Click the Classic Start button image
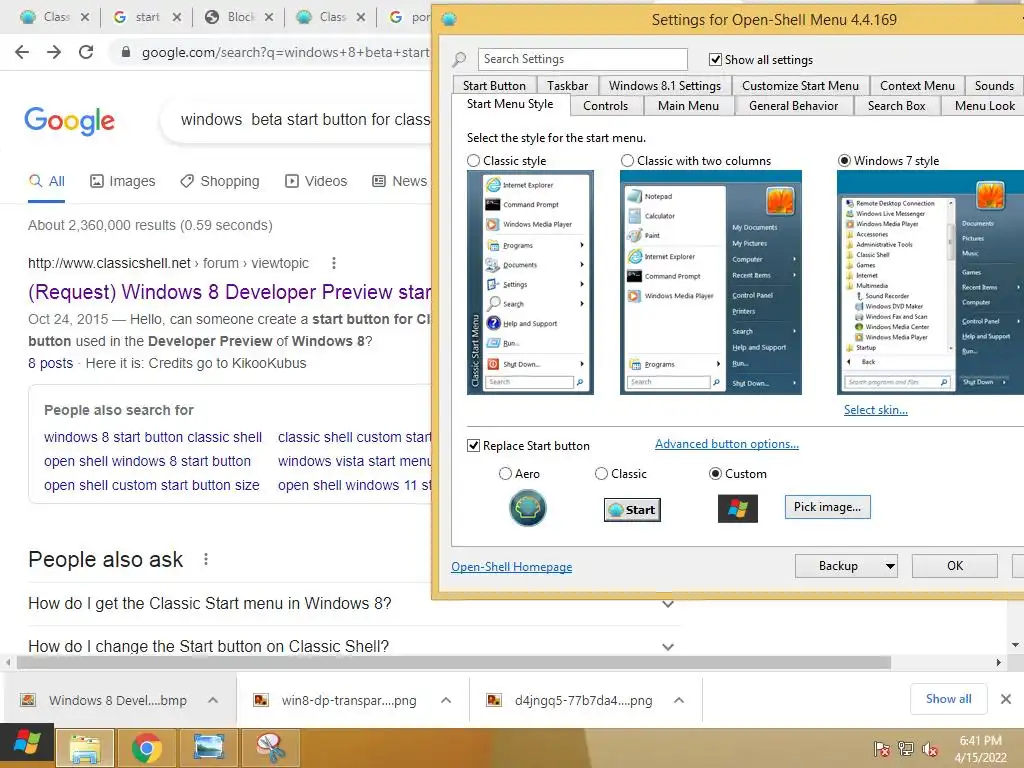The width and height of the screenshot is (1024, 768). (632, 509)
